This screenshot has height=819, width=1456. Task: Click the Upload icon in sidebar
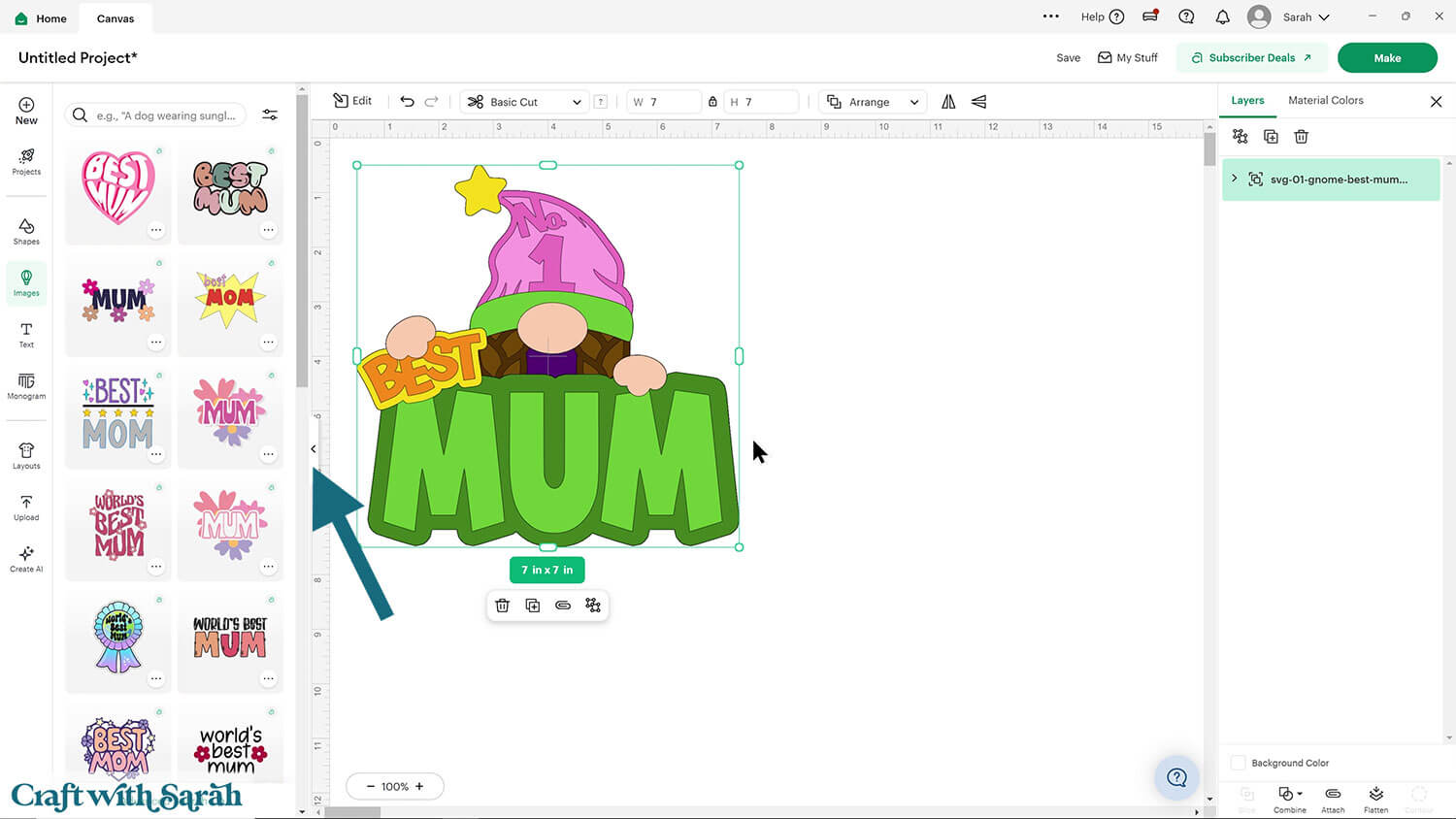click(26, 508)
